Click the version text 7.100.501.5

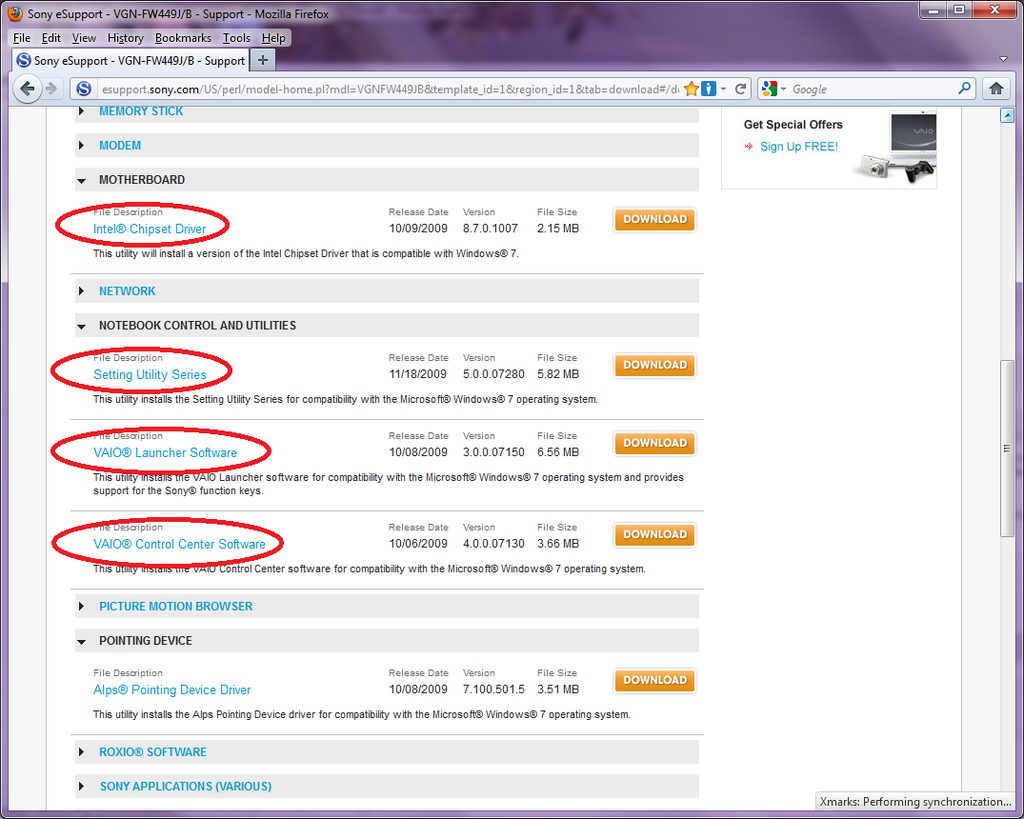494,689
